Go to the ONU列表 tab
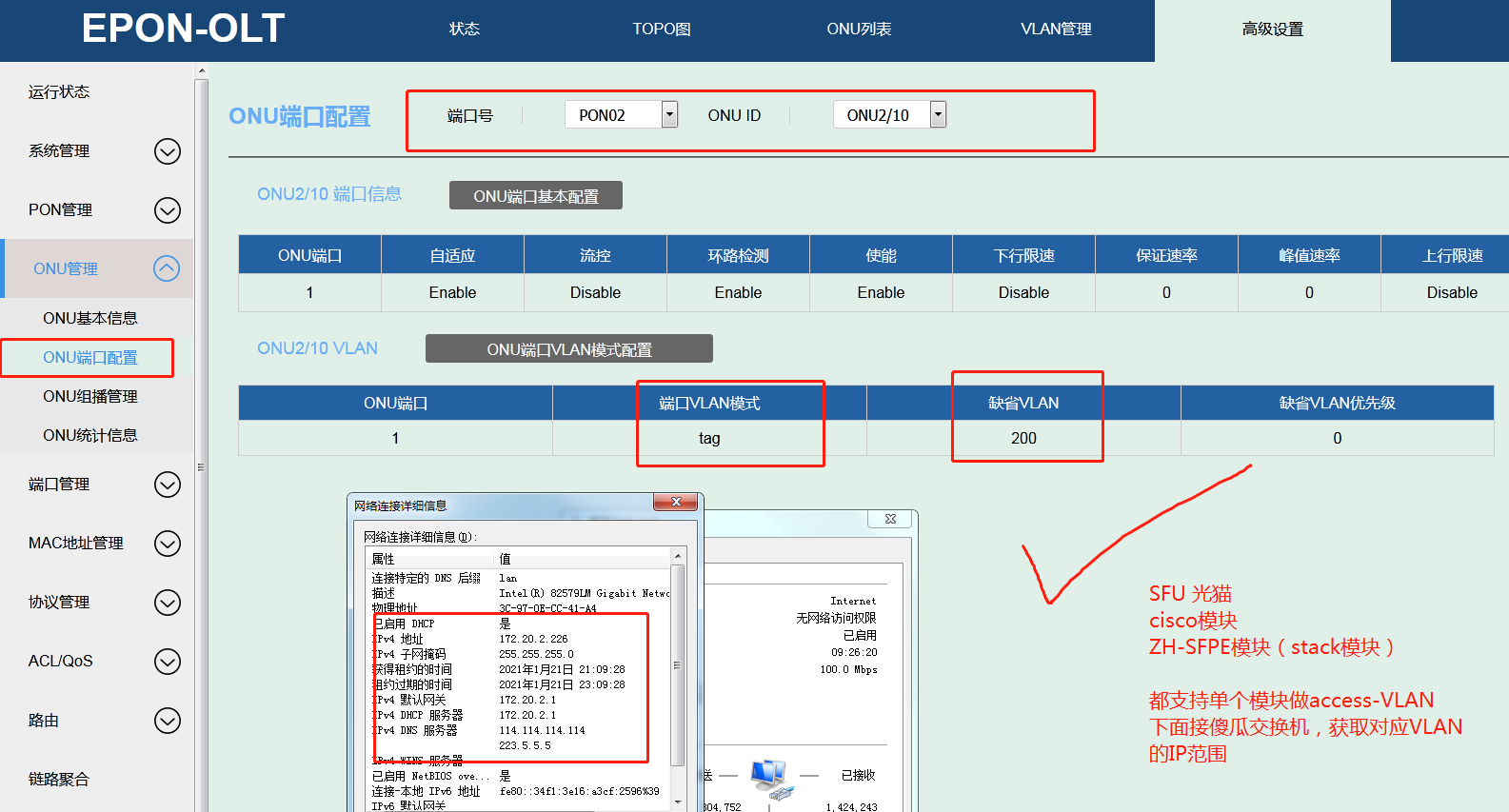 coord(859,30)
